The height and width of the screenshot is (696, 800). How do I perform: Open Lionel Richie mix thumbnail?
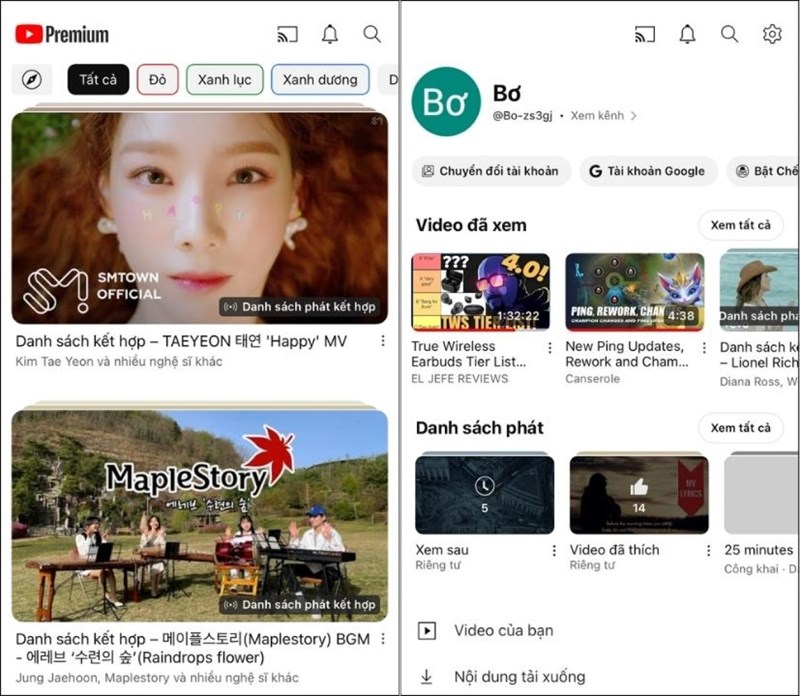click(x=759, y=290)
